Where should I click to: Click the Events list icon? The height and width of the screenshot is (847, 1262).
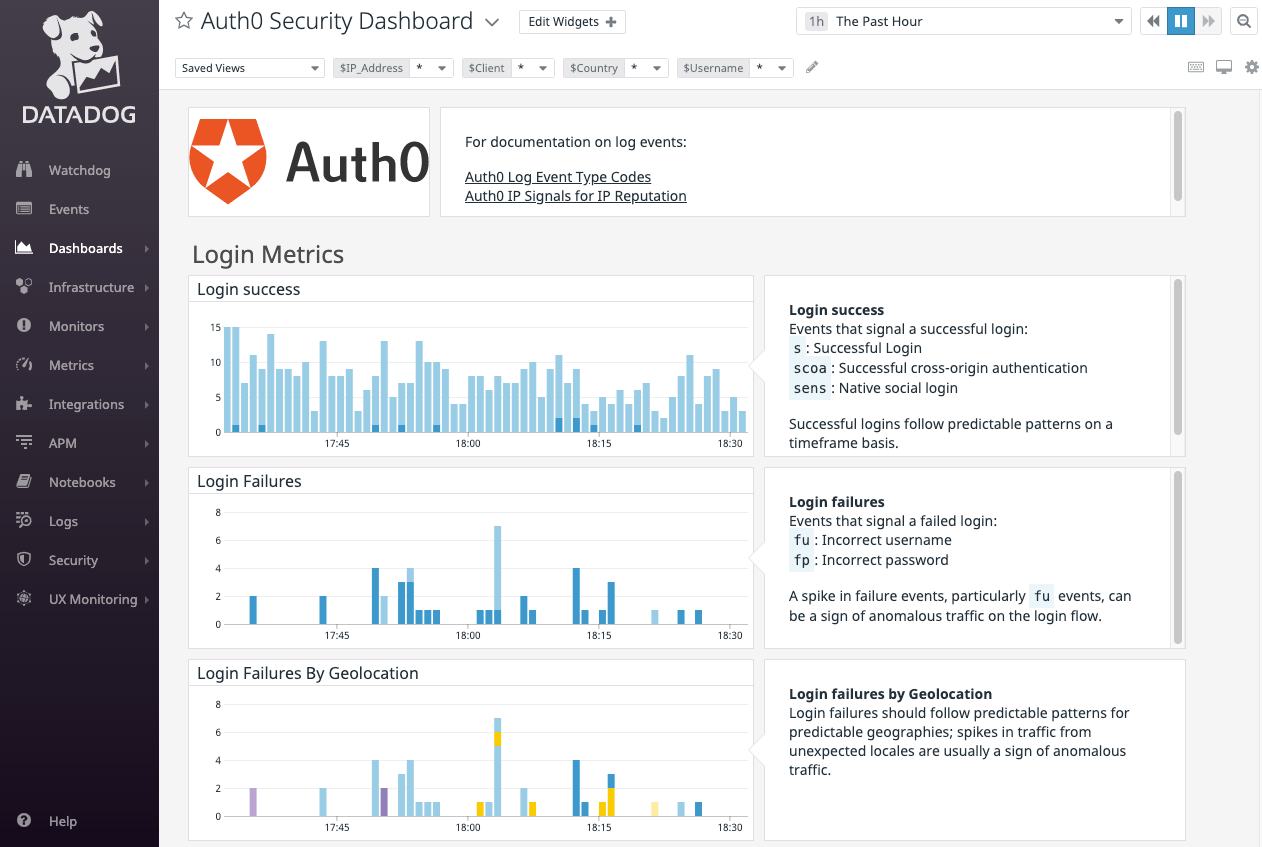[x=25, y=209]
